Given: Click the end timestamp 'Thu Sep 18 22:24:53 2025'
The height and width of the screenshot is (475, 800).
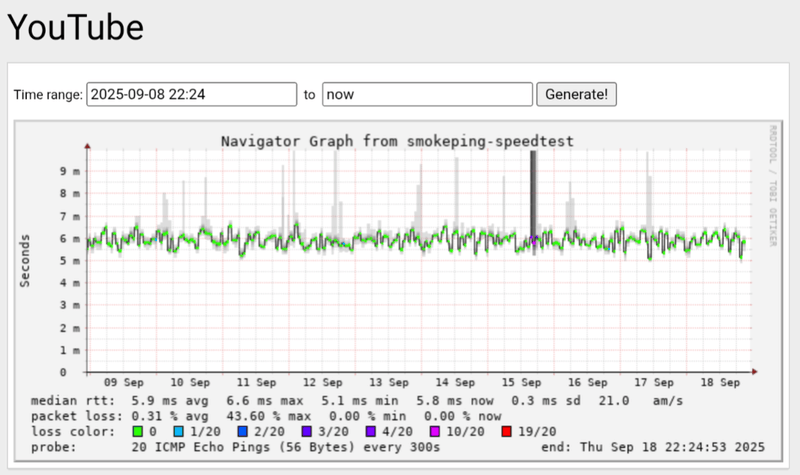Looking at the screenshot, I should [672, 447].
